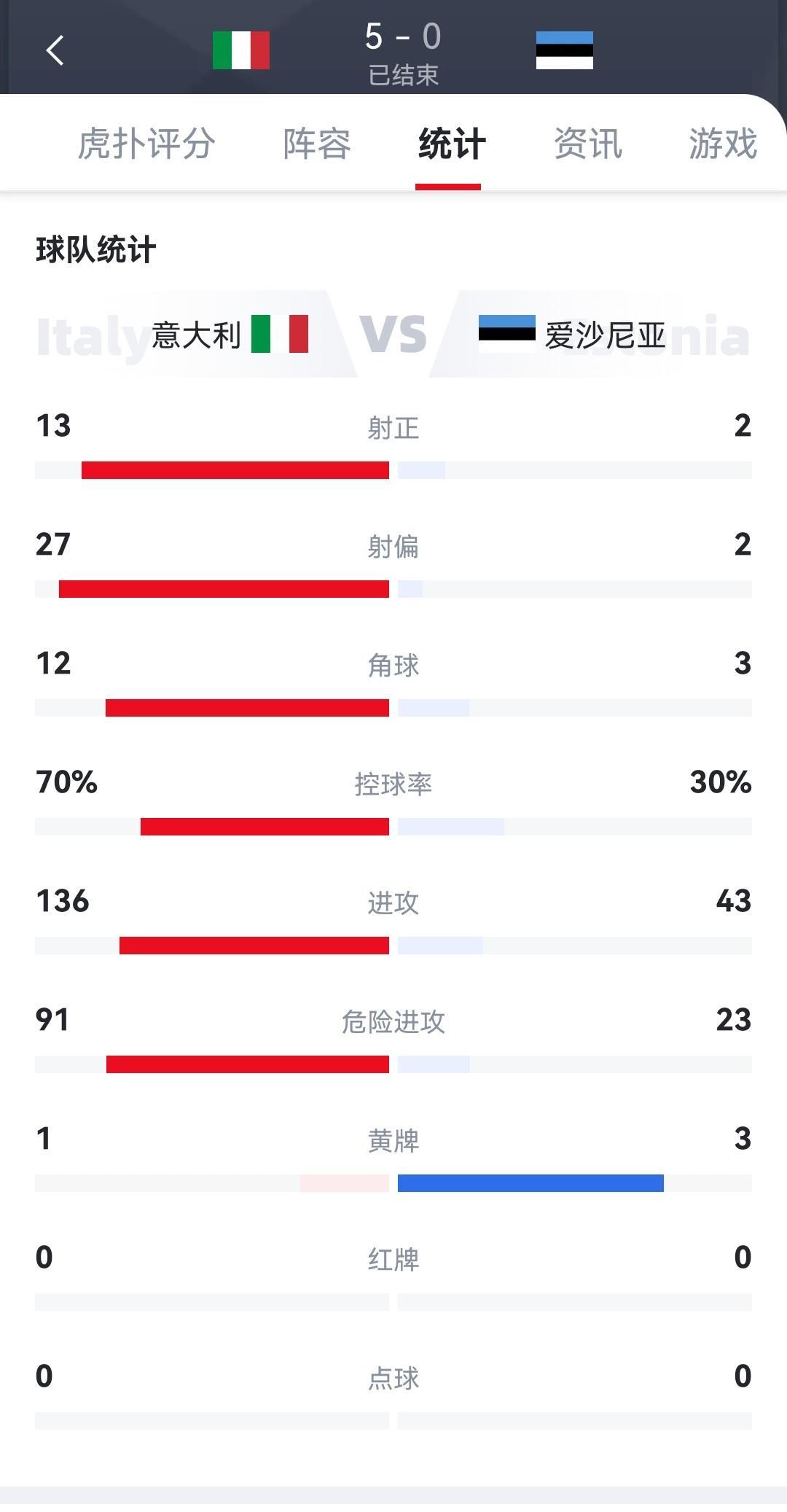Tap the Estonia flag beside 爱沙尼亚

[506, 333]
